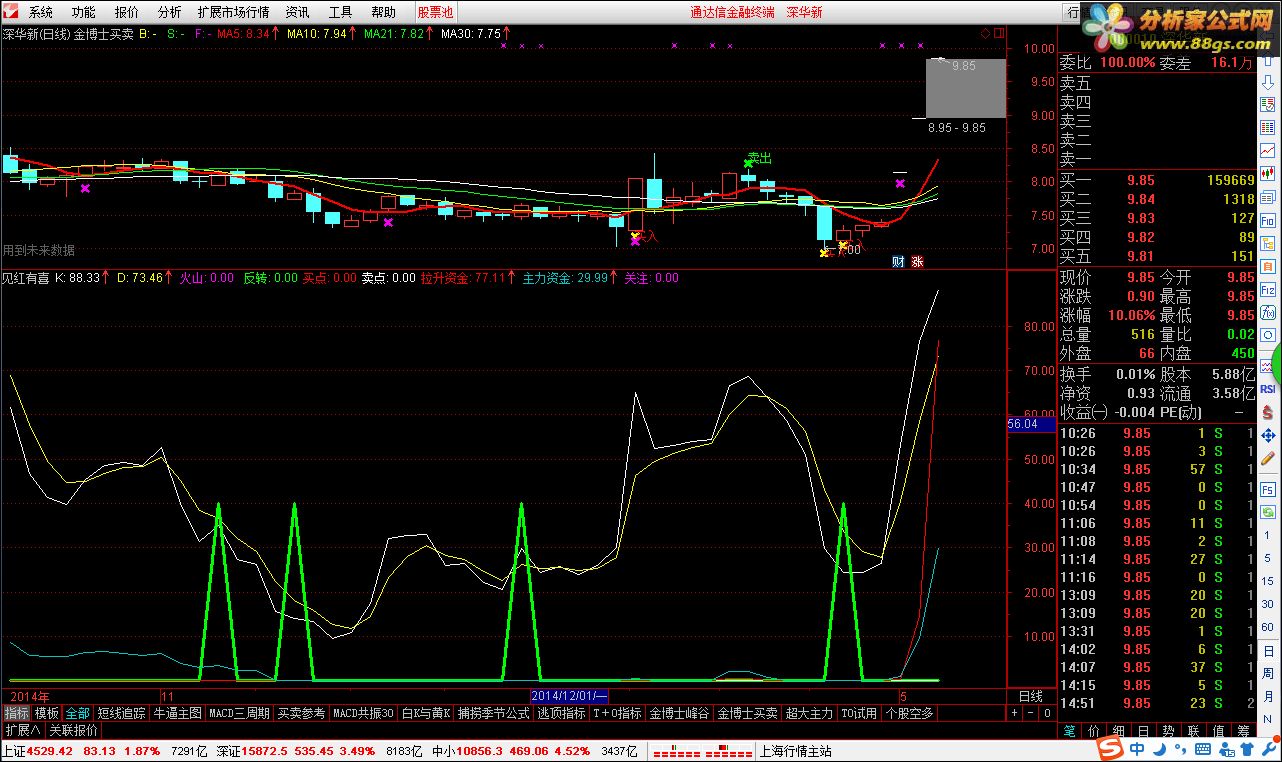
Task: Switch to the 值 value tab
Action: click(1219, 731)
